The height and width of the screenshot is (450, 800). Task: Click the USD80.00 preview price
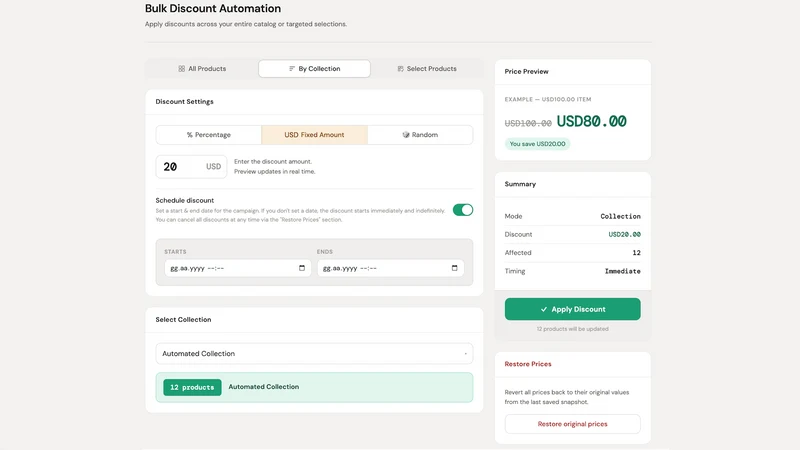[591, 121]
